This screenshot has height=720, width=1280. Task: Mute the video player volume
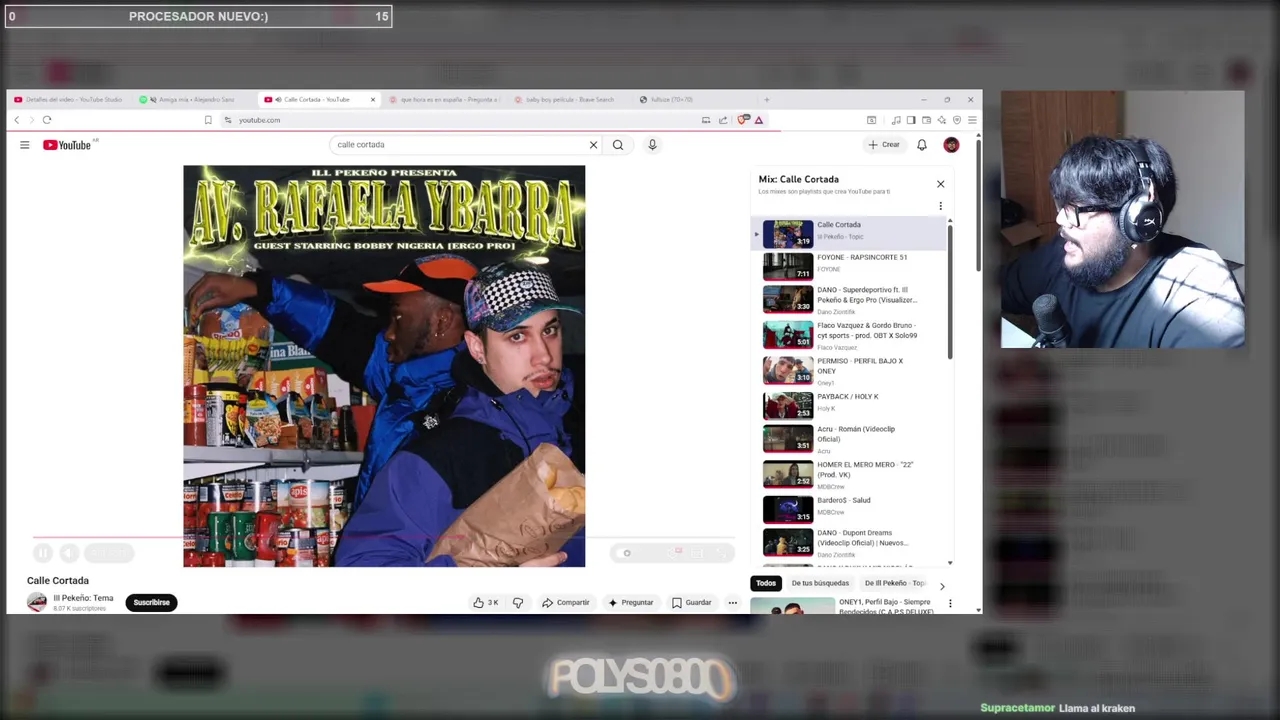(x=69, y=553)
